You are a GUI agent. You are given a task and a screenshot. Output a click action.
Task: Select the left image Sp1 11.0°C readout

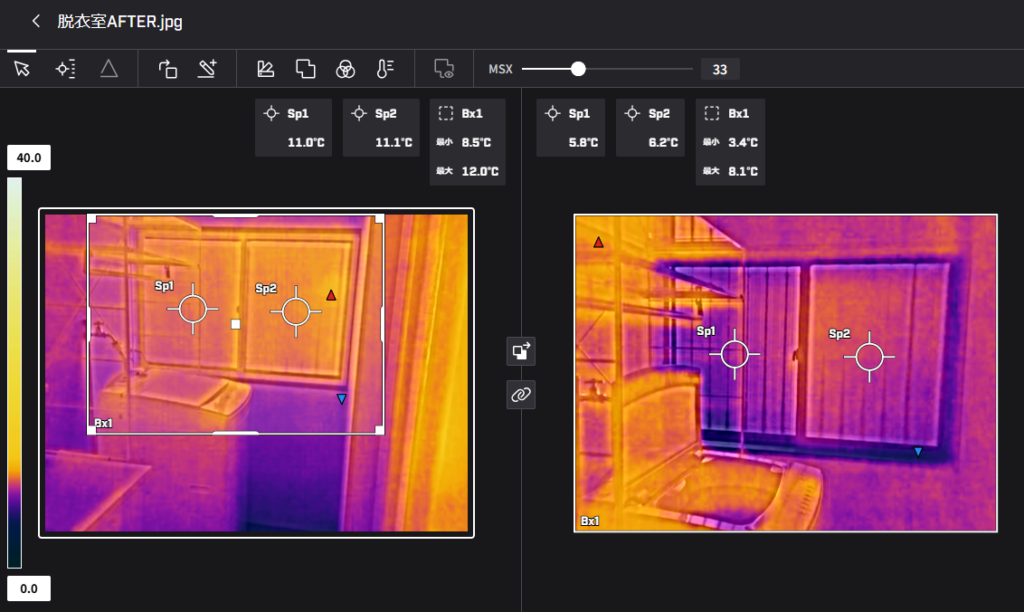[293, 128]
